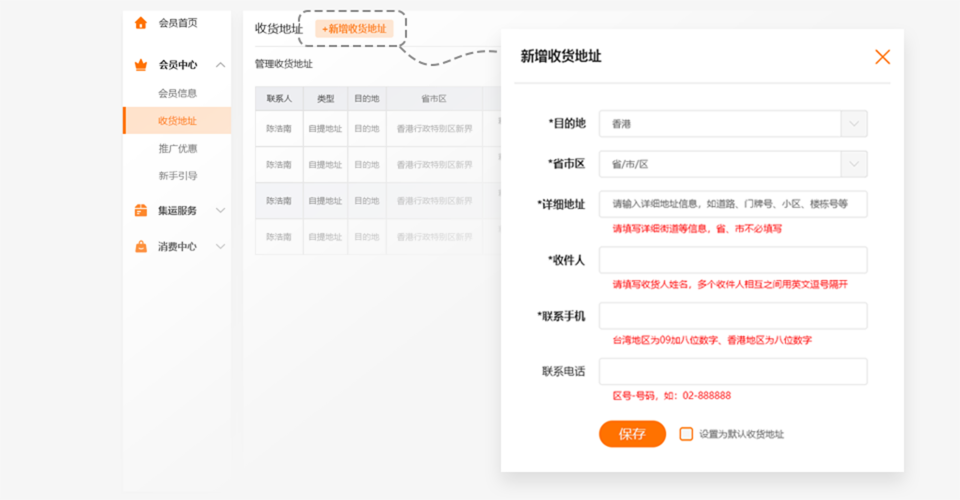Collapse the 会员中心 section chevron
Image resolution: width=960 pixels, height=500 pixels.
tap(220, 65)
